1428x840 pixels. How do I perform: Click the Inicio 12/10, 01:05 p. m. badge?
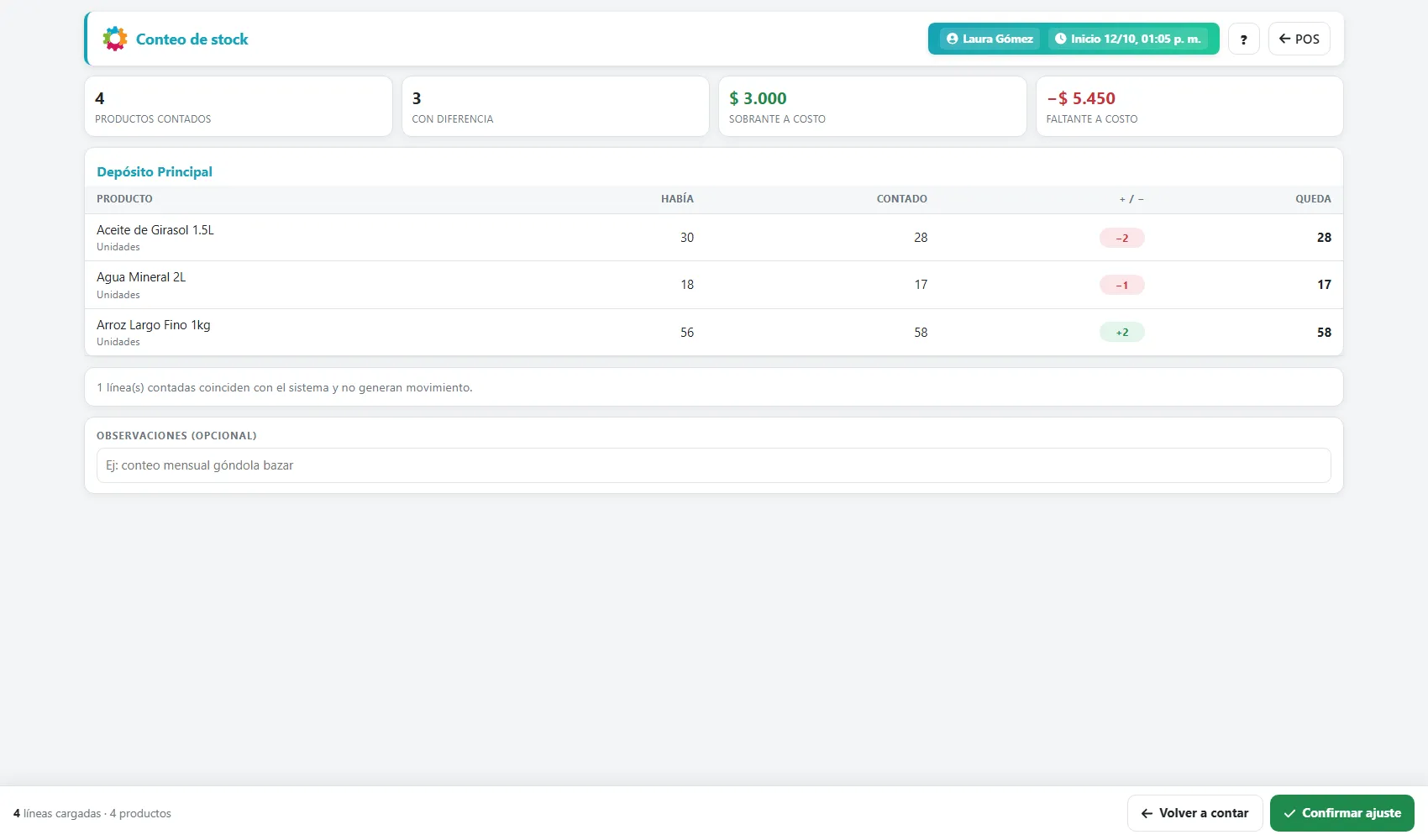pos(1128,39)
